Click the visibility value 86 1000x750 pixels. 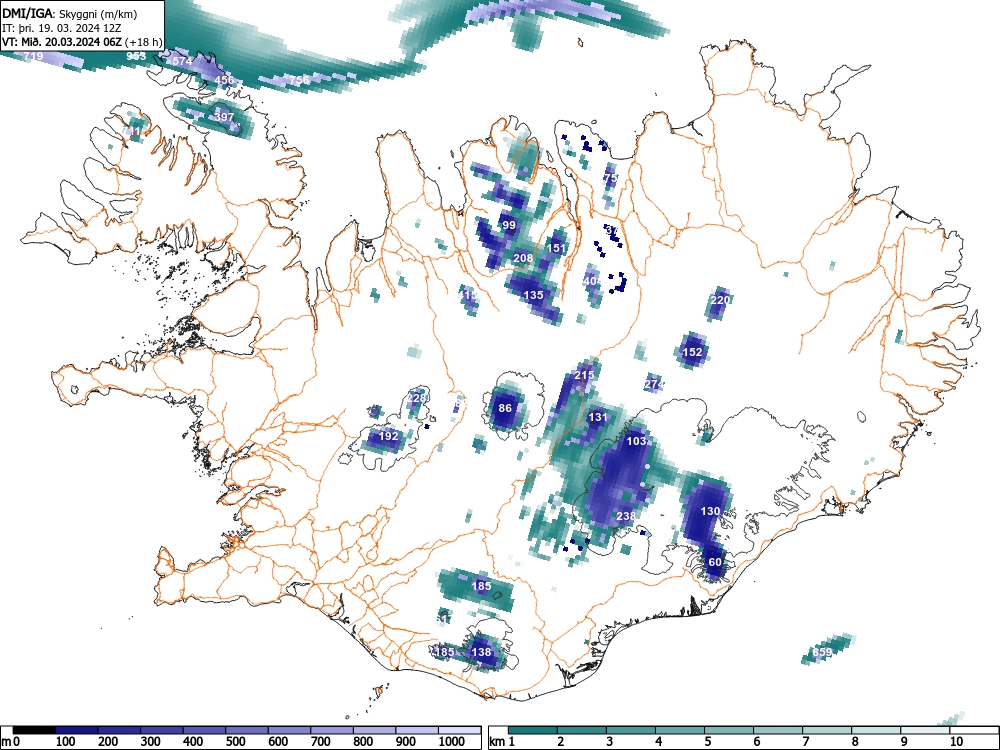point(505,408)
